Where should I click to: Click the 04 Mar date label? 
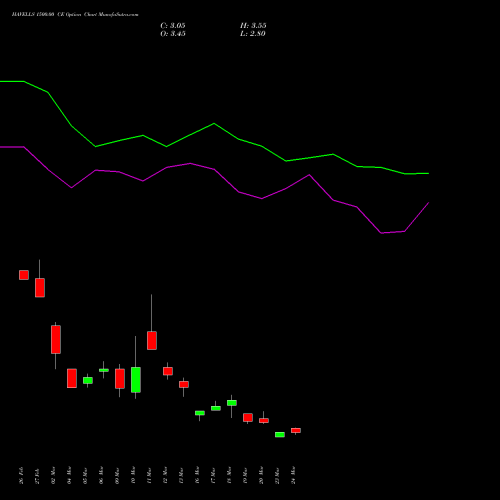(70, 475)
